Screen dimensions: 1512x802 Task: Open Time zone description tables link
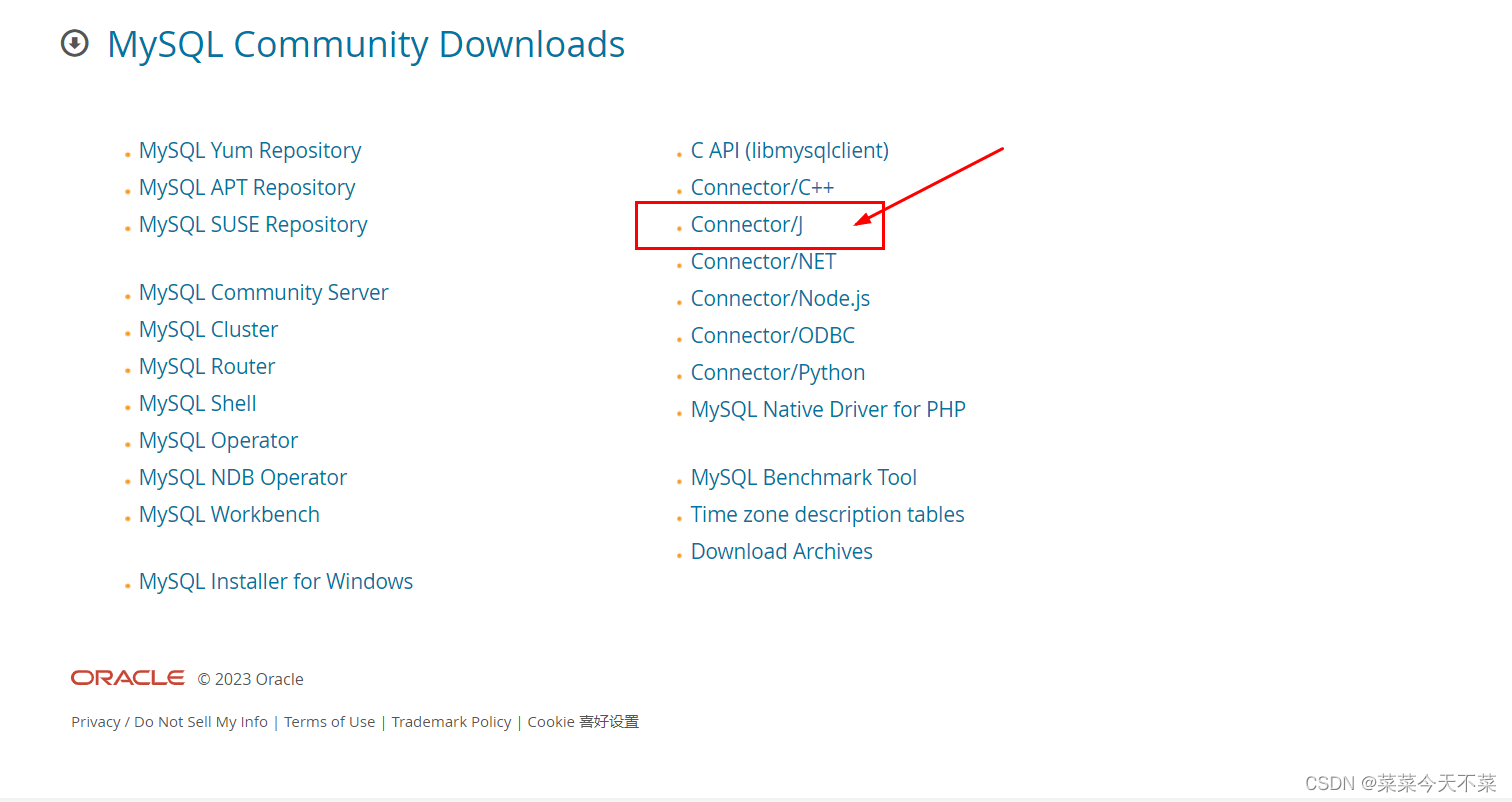click(828, 515)
